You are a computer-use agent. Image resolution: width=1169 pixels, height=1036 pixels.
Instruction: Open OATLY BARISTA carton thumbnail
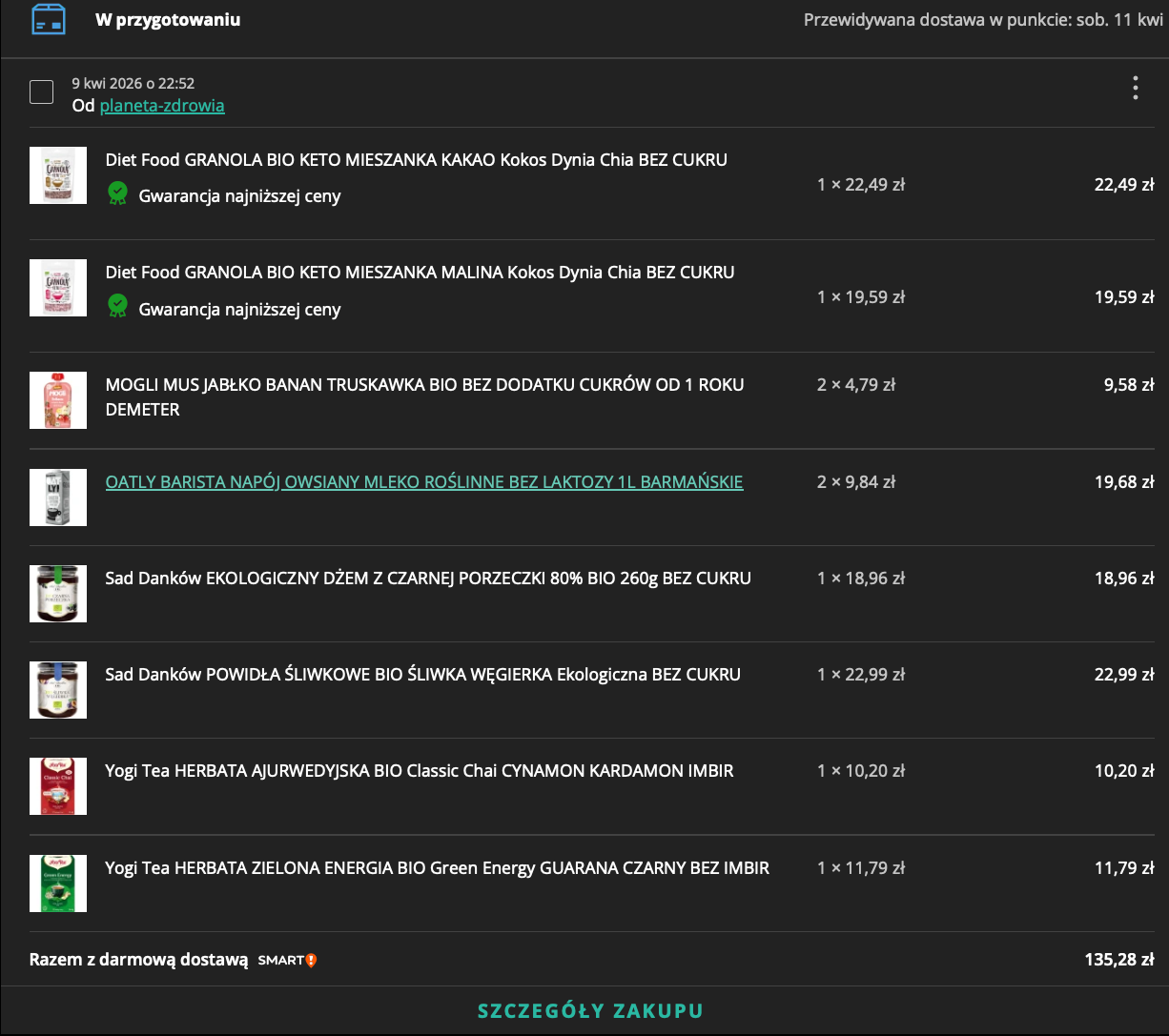tap(58, 498)
